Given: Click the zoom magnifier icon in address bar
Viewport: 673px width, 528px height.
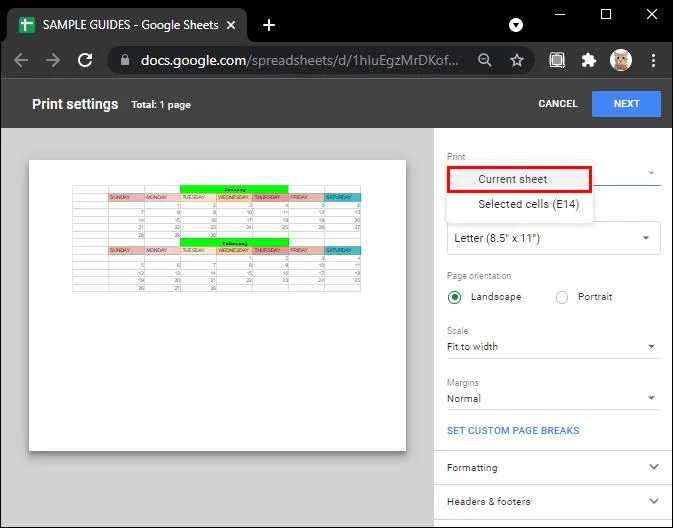Looking at the screenshot, I should coord(485,60).
